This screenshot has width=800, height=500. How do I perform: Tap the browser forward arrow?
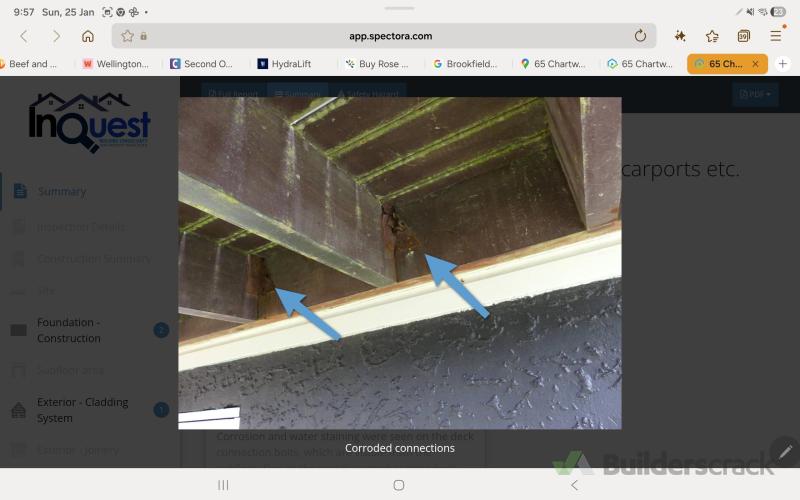56,36
